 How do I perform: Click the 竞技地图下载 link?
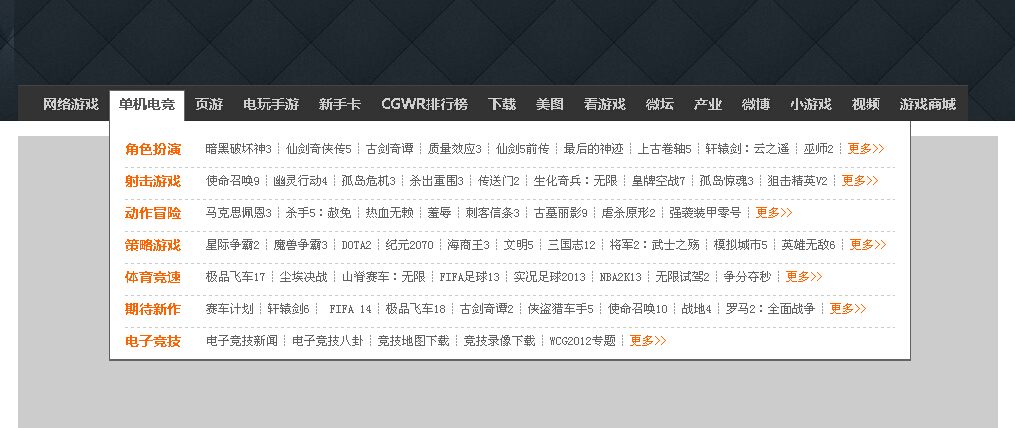[x=413, y=341]
